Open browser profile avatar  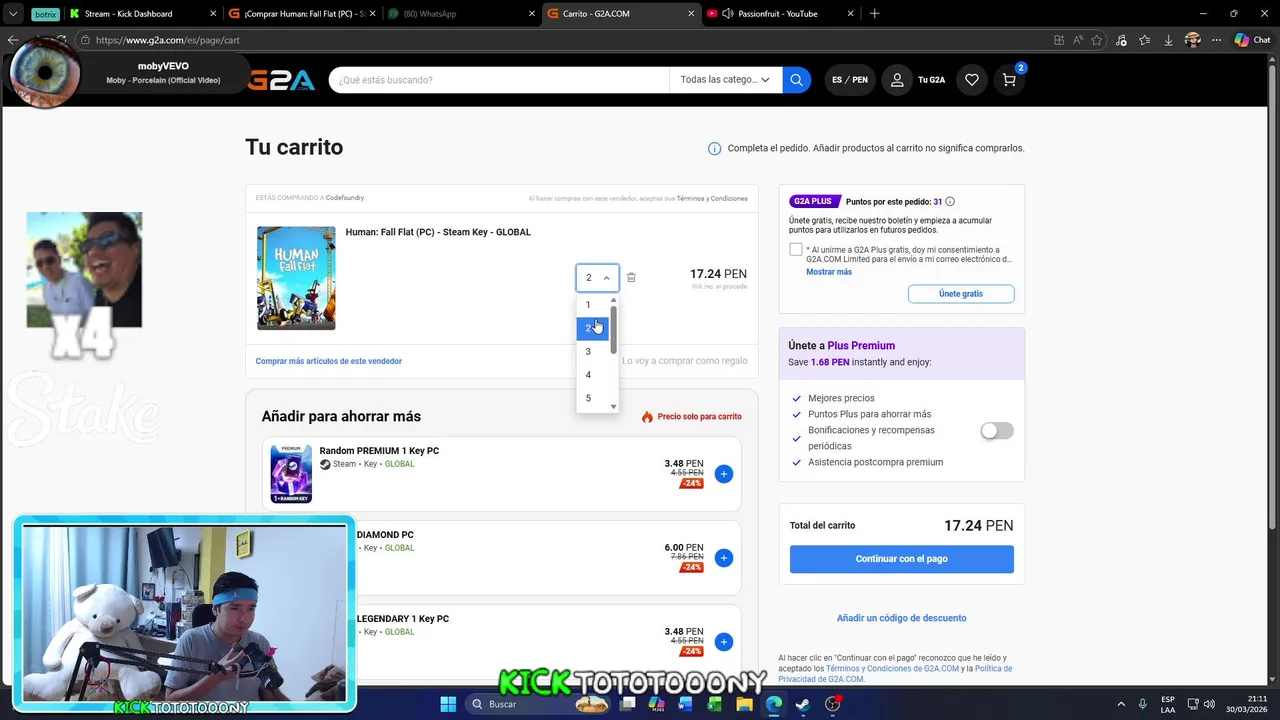pyautogui.click(x=1192, y=40)
